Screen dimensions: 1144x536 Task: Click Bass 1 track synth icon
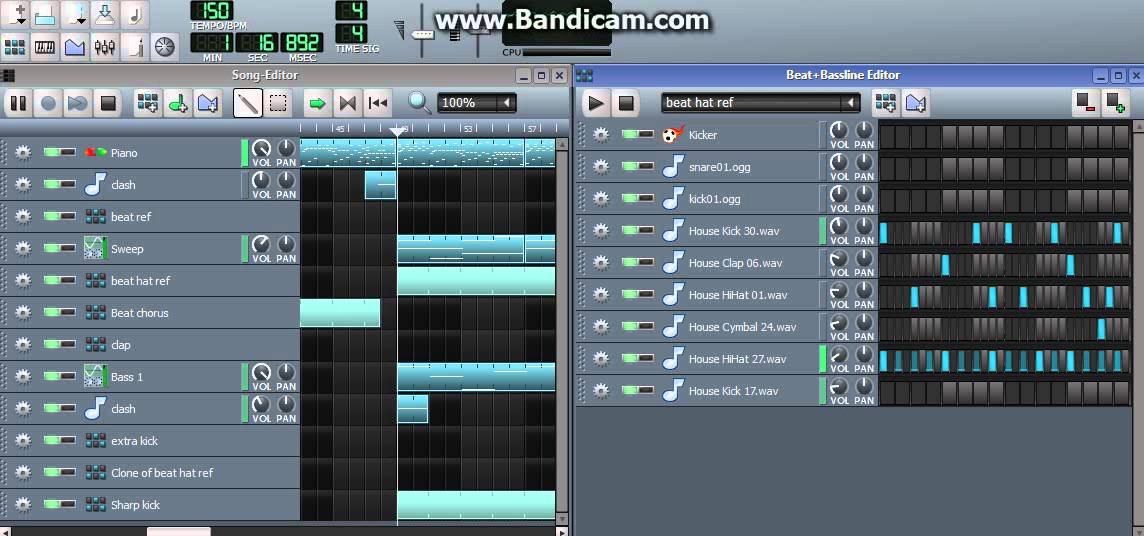95,376
